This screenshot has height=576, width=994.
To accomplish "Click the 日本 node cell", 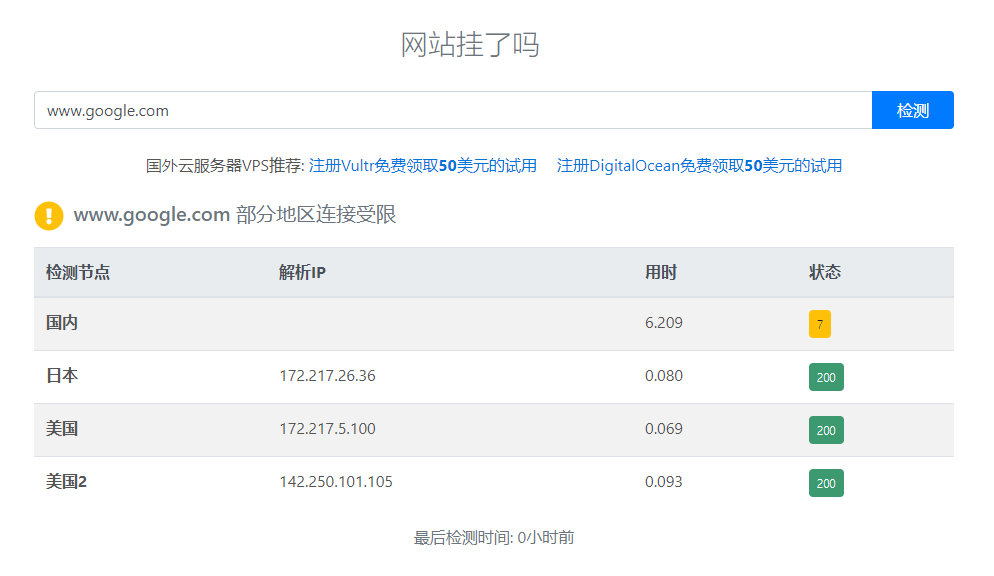I will coord(62,376).
